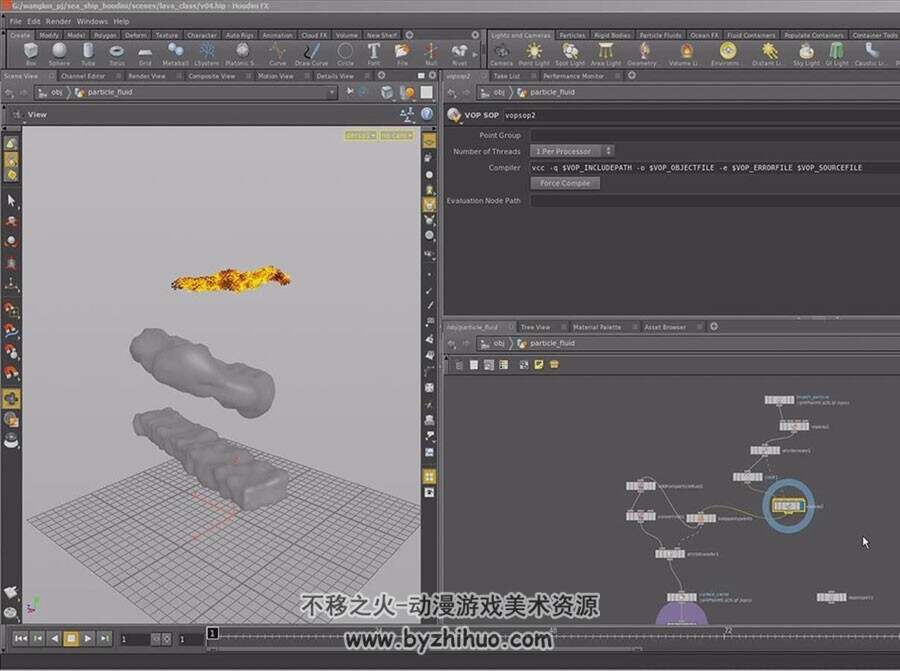Viewport: 900px width, 671px height.
Task: Play the timeline forward
Action: [x=88, y=638]
